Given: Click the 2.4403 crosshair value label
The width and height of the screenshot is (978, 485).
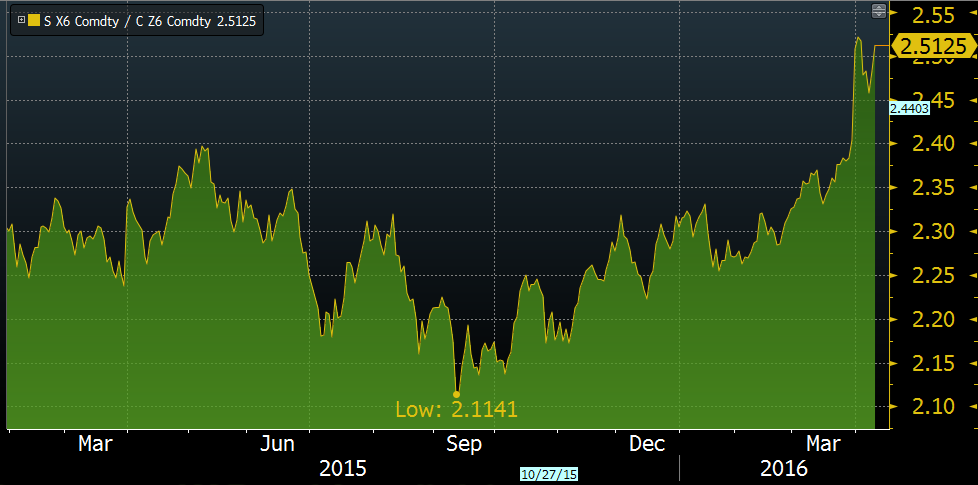Looking at the screenshot, I should [910, 108].
